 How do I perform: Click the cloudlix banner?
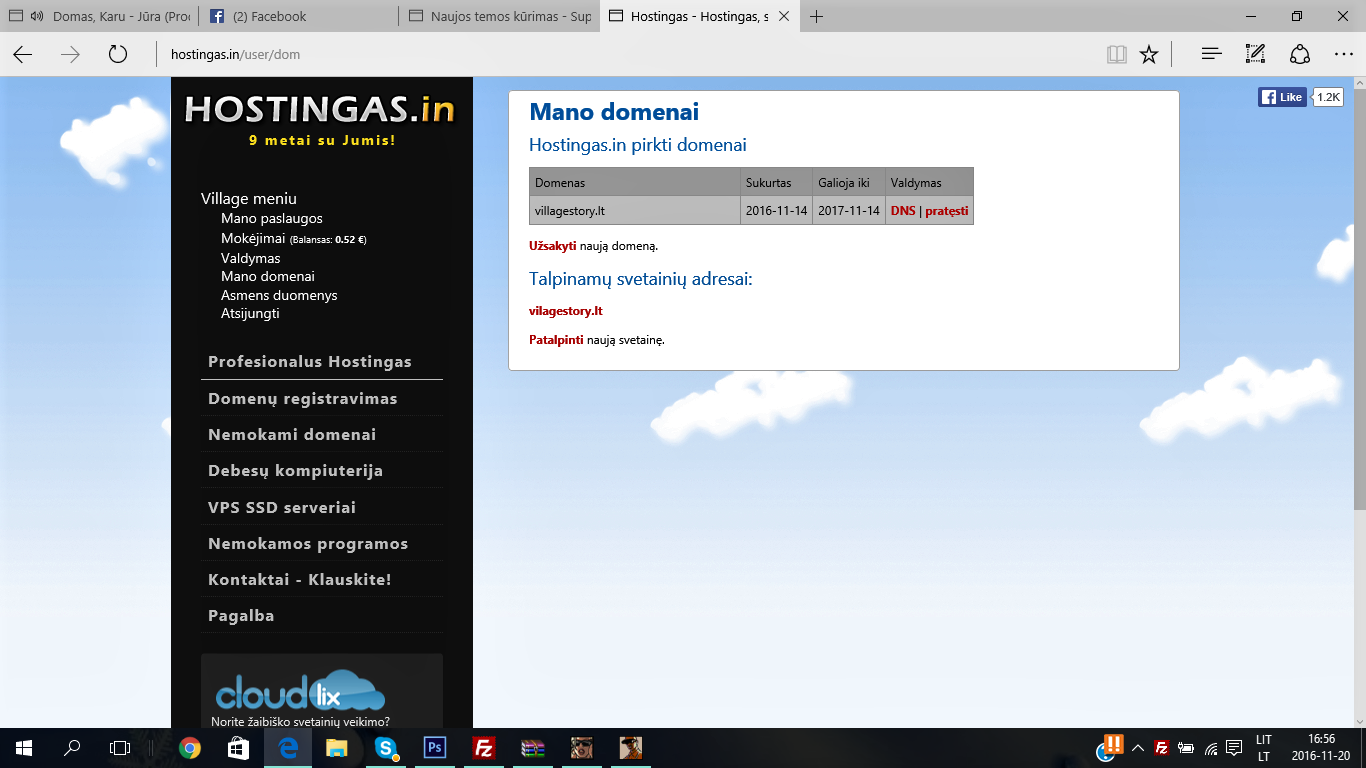pos(322,691)
